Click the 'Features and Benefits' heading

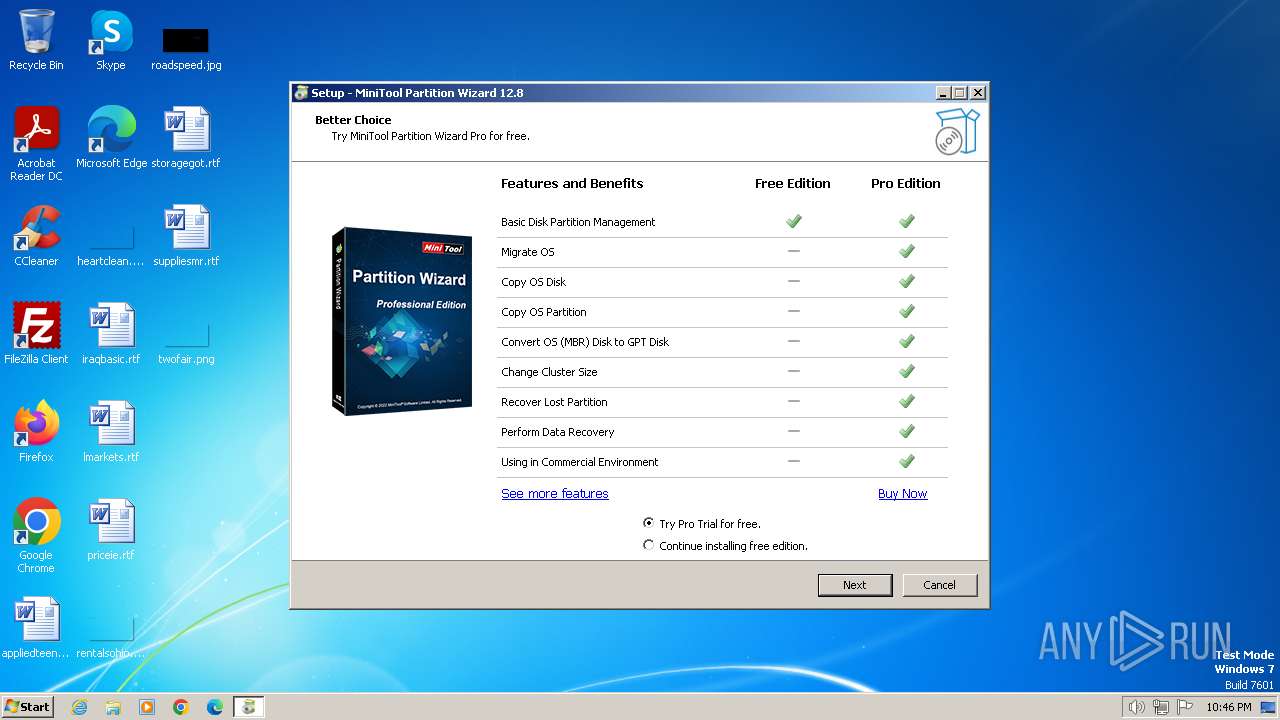click(572, 184)
